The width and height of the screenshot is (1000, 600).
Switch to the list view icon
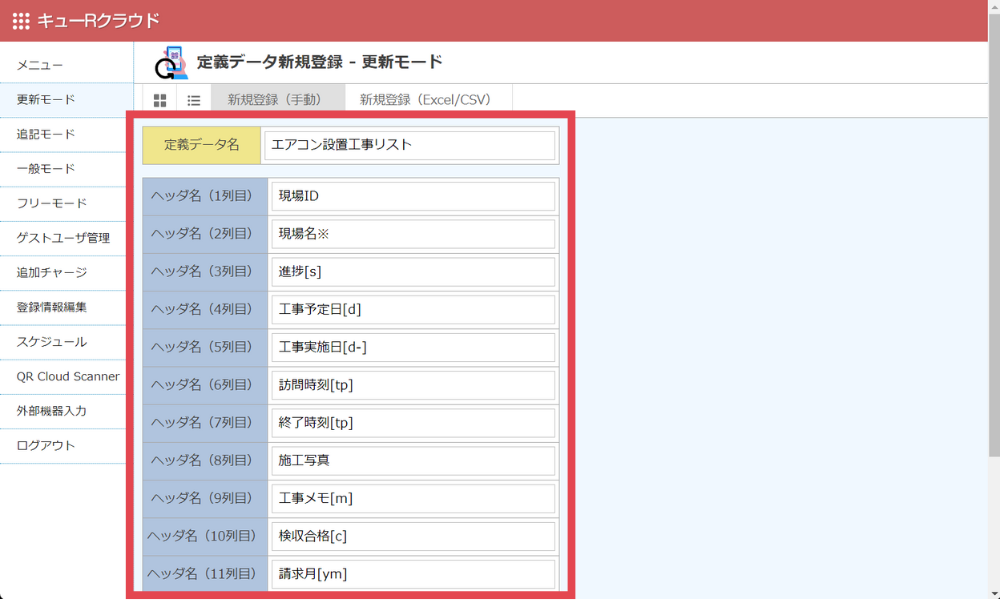click(x=194, y=101)
